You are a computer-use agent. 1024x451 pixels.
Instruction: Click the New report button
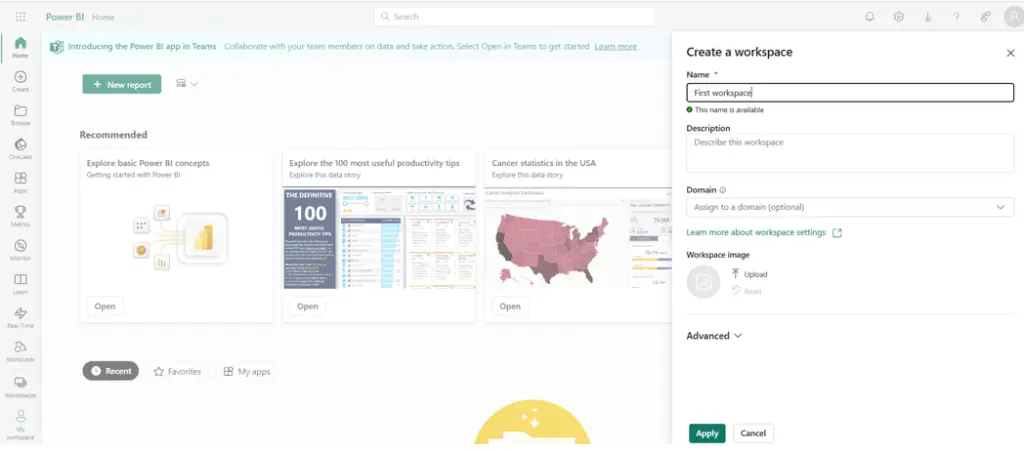coord(121,84)
